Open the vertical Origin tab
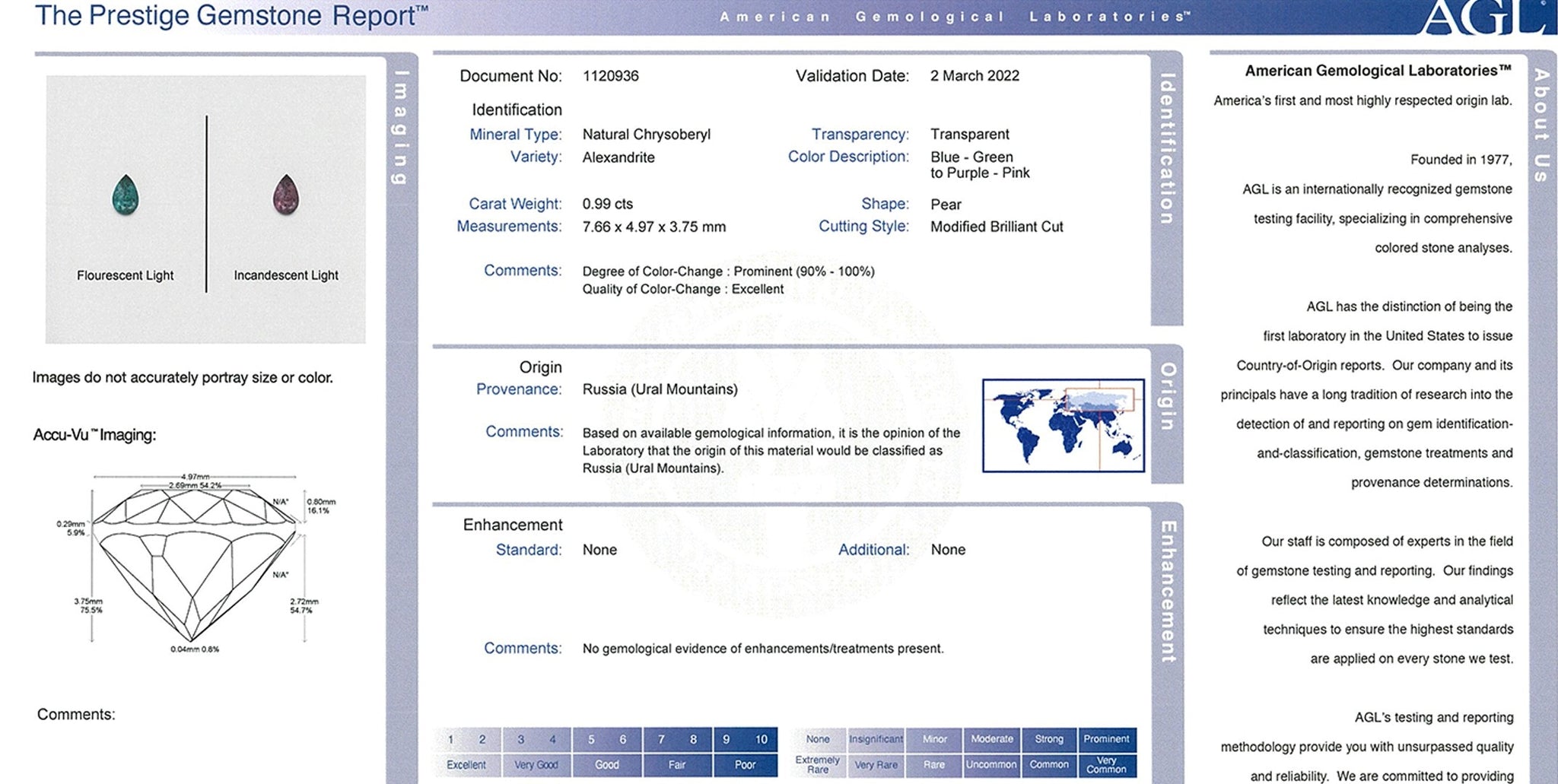 [1166, 396]
